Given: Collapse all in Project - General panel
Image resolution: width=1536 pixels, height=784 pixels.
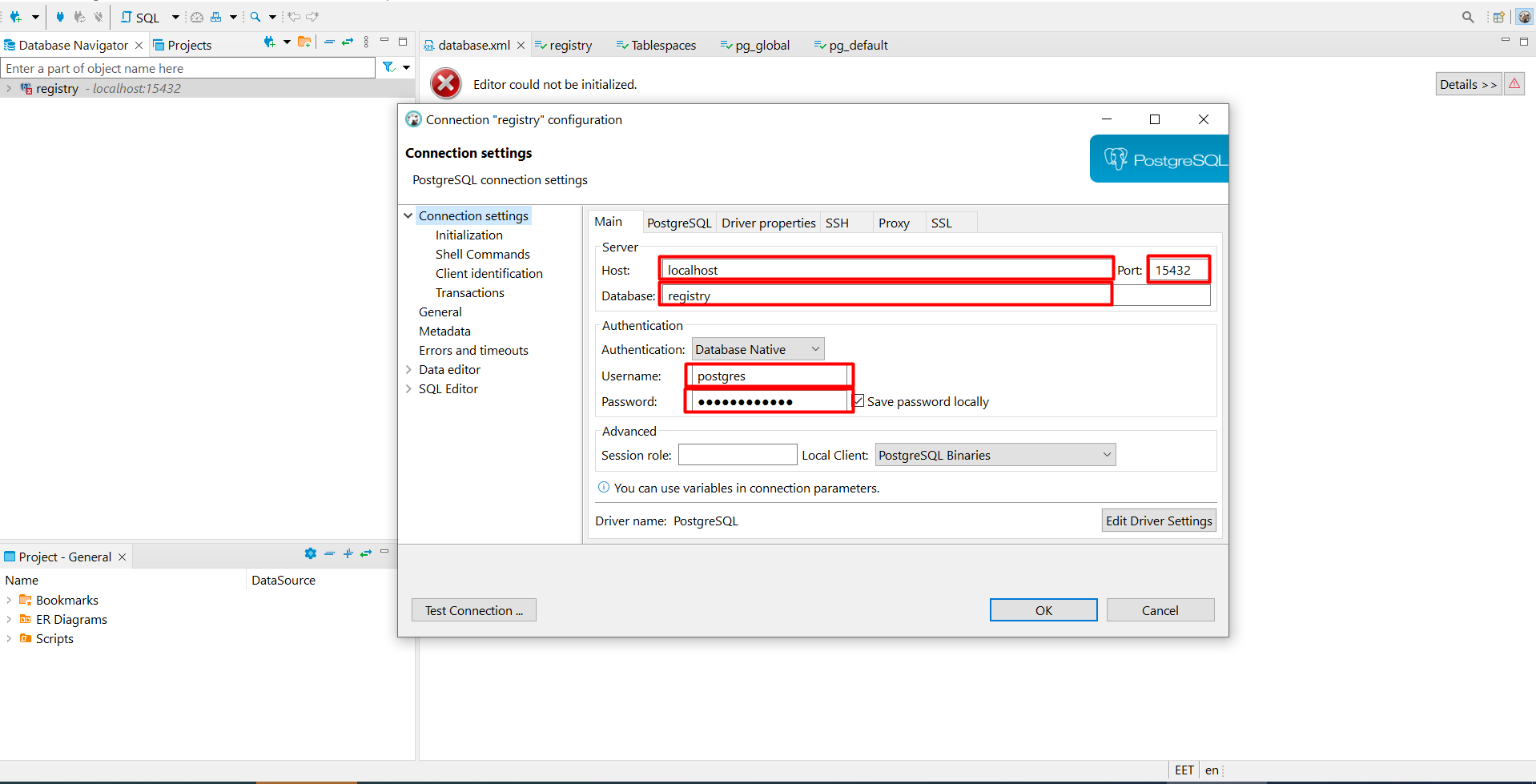Looking at the screenshot, I should click(329, 553).
